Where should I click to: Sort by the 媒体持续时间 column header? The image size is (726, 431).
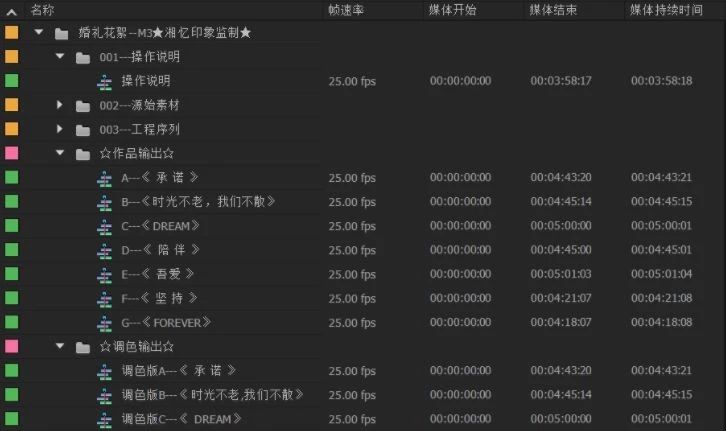point(666,10)
